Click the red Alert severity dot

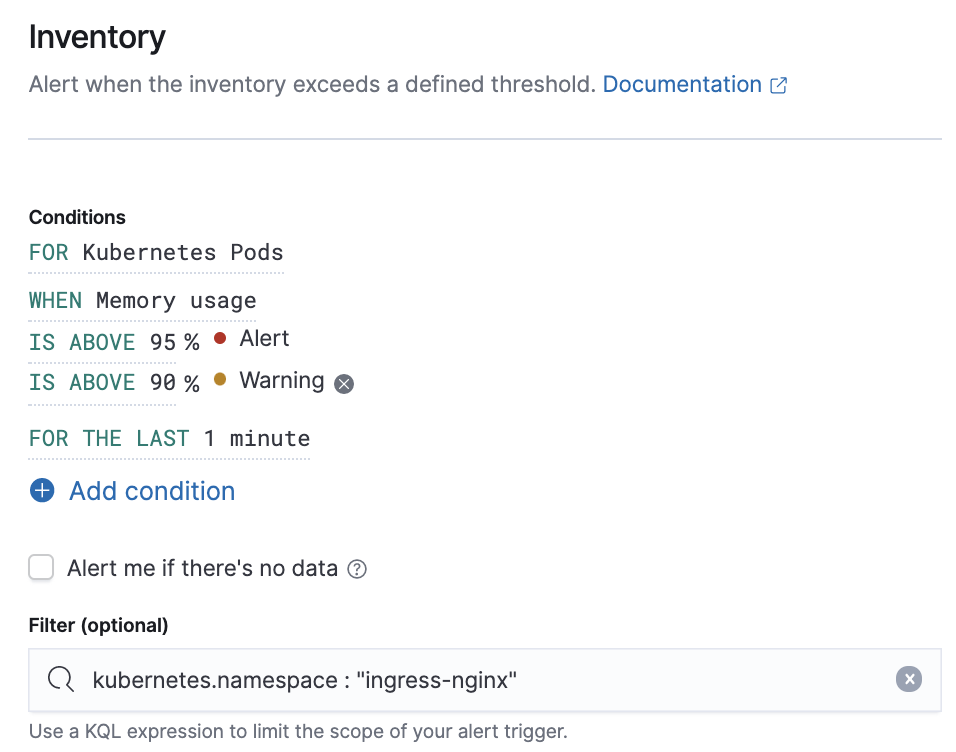[x=219, y=338]
